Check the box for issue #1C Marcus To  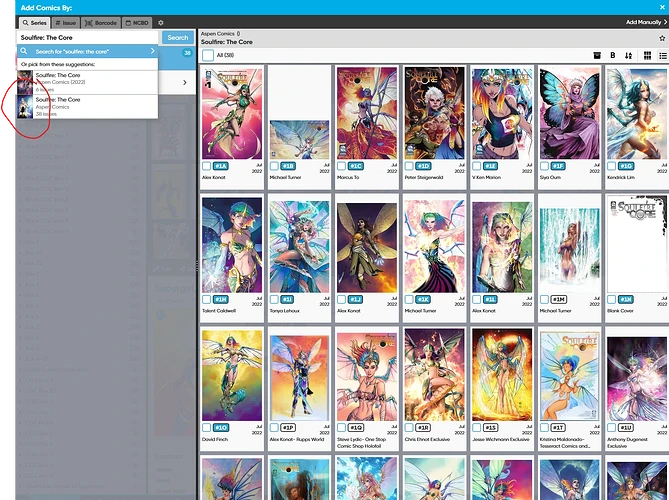coord(341,166)
